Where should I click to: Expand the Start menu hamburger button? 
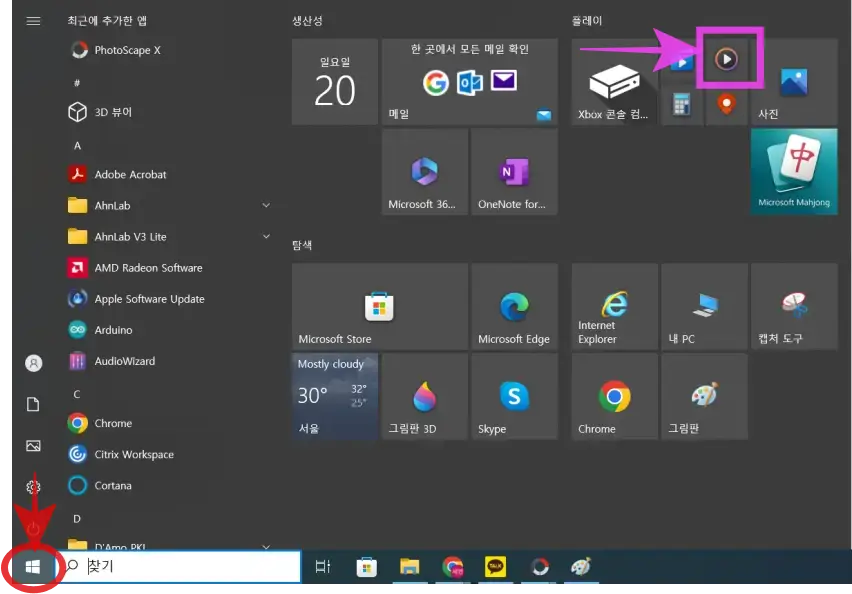coord(34,21)
